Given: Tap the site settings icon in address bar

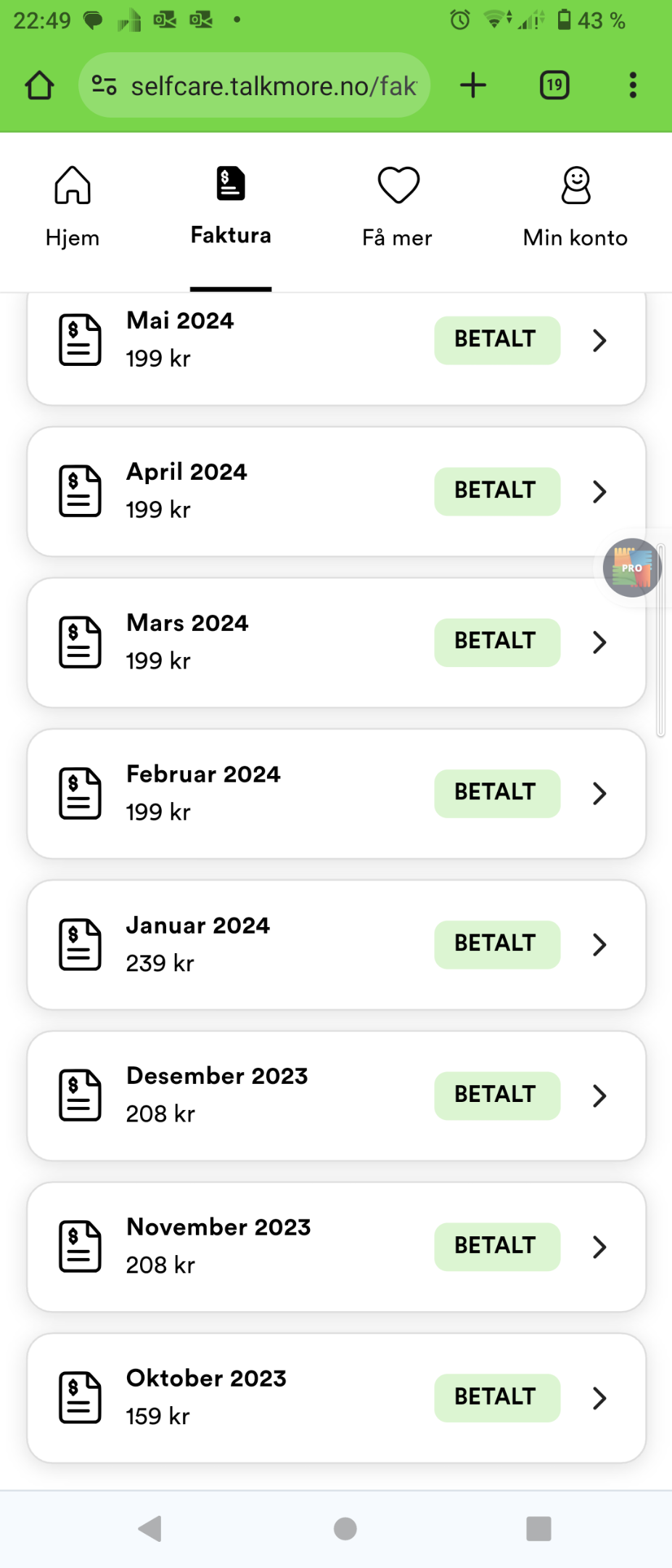Looking at the screenshot, I should click(x=104, y=86).
